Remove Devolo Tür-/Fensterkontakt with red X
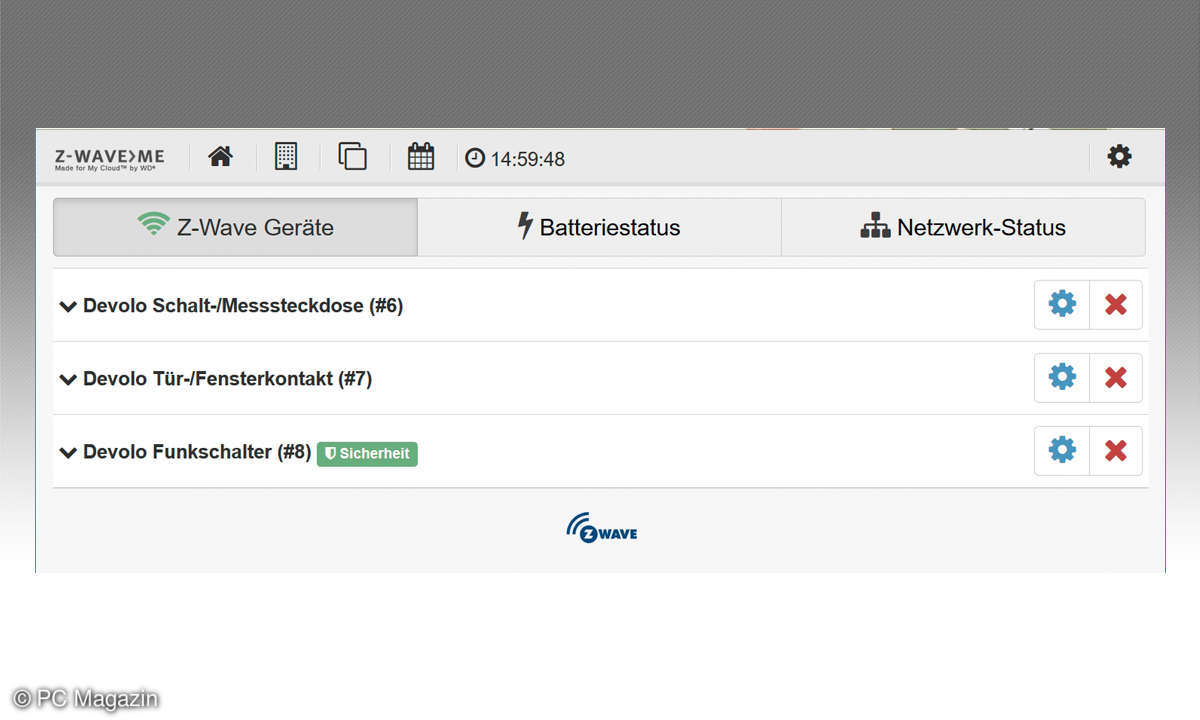 (1116, 377)
